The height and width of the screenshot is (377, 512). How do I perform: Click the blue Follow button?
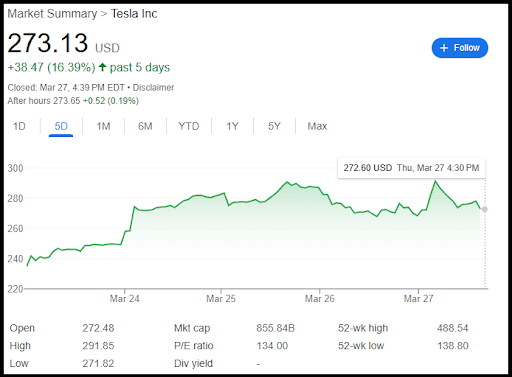tap(460, 48)
